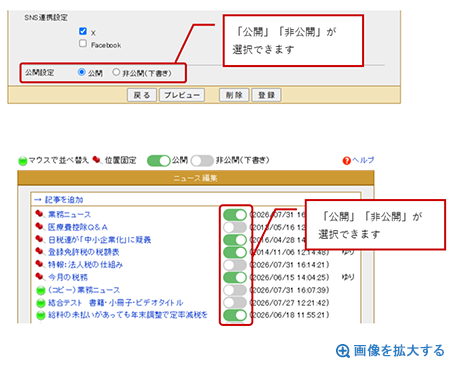
Task: Click the red pin beside 日税連が「中小企業化」に疑義
Action: (x=40, y=239)
